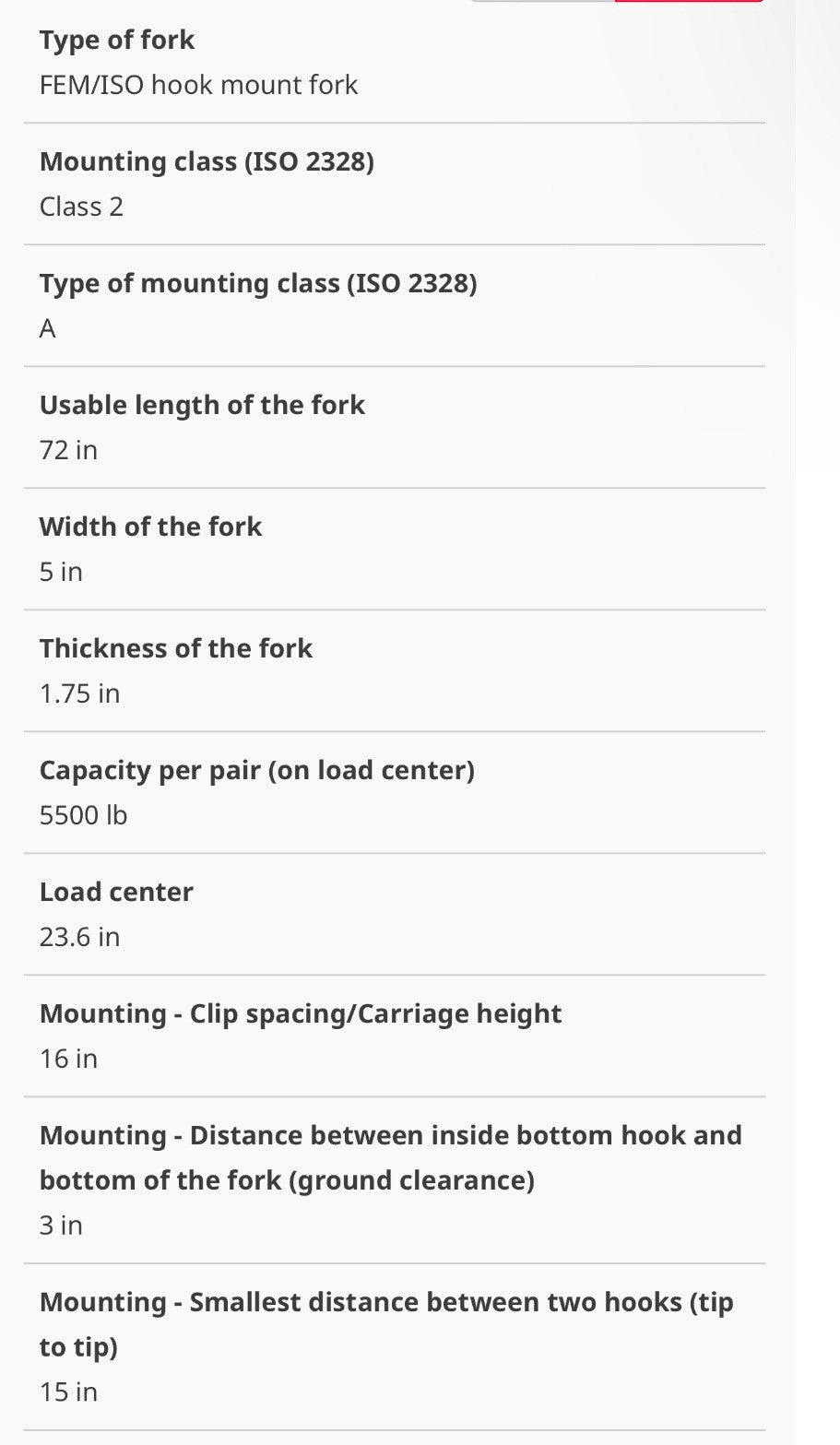840x1445 pixels.
Task: Select 'Type of mounting class (ISO 2328)' label
Action: (258, 284)
